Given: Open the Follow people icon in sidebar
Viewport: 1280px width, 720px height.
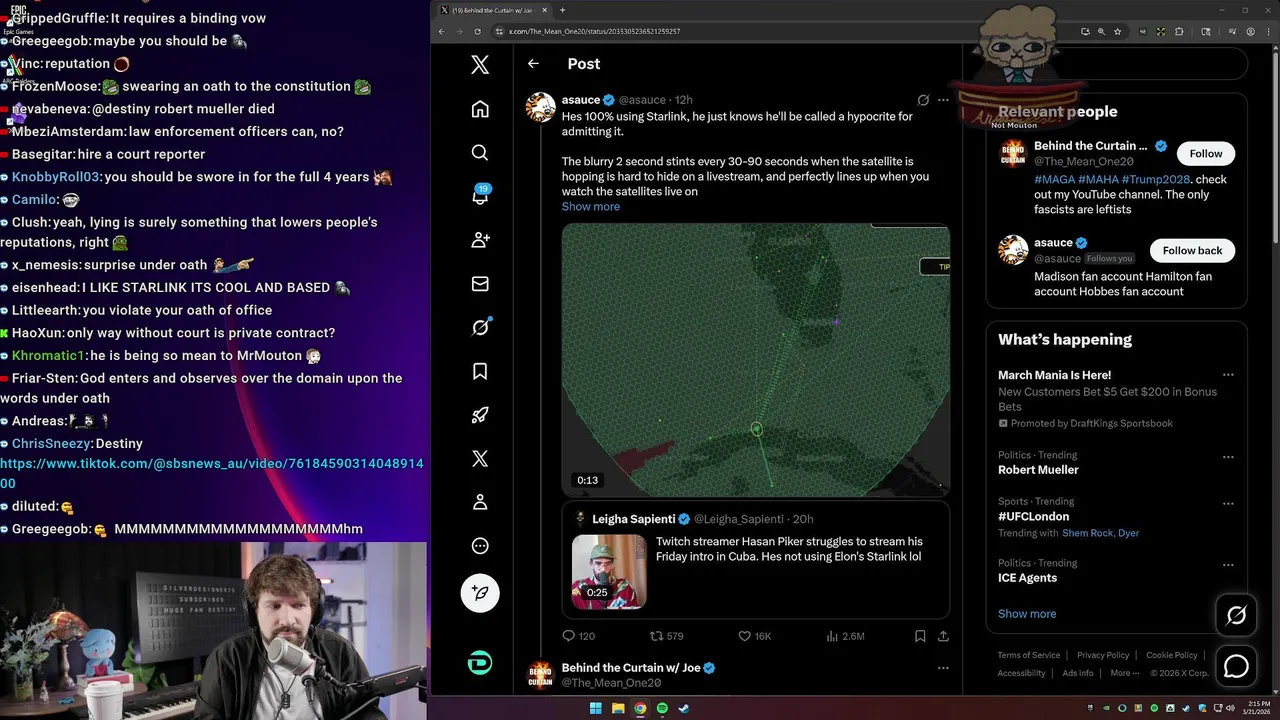Looking at the screenshot, I should 480,240.
